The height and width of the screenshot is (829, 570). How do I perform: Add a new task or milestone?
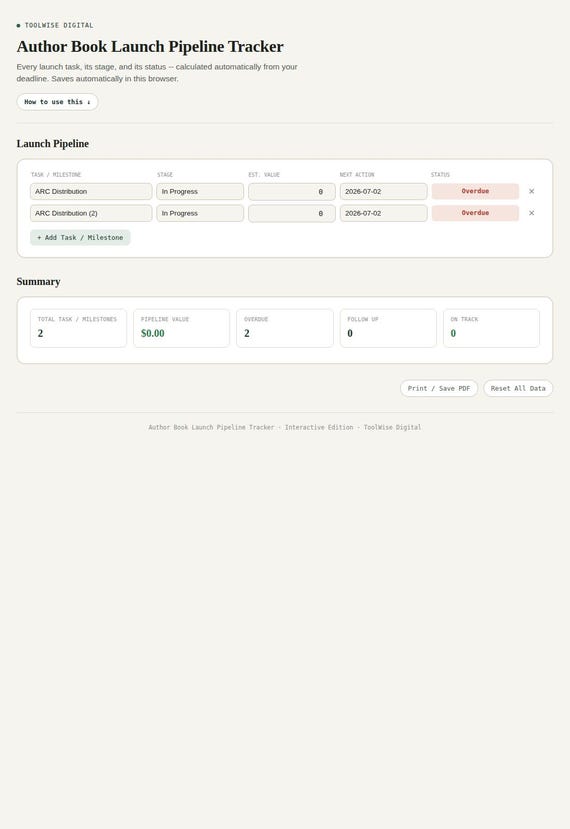pos(80,237)
